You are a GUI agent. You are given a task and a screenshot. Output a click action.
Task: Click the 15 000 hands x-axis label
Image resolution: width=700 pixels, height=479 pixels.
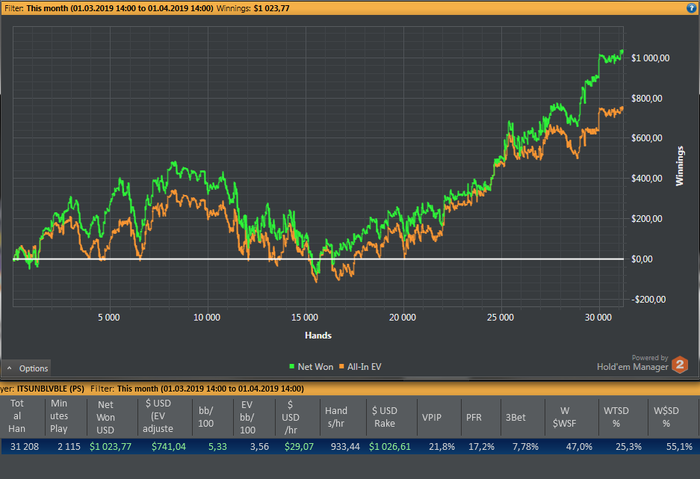[x=305, y=317]
